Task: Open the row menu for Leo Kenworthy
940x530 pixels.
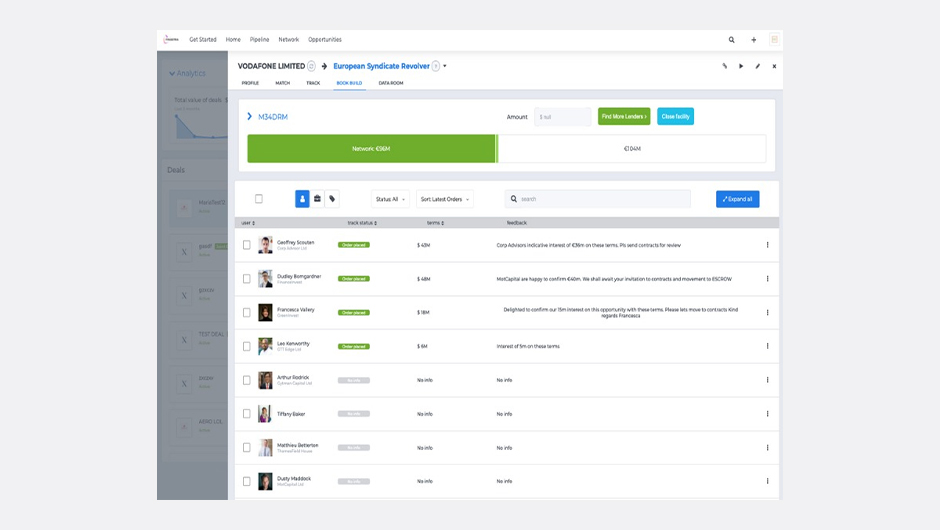Action: coord(767,346)
